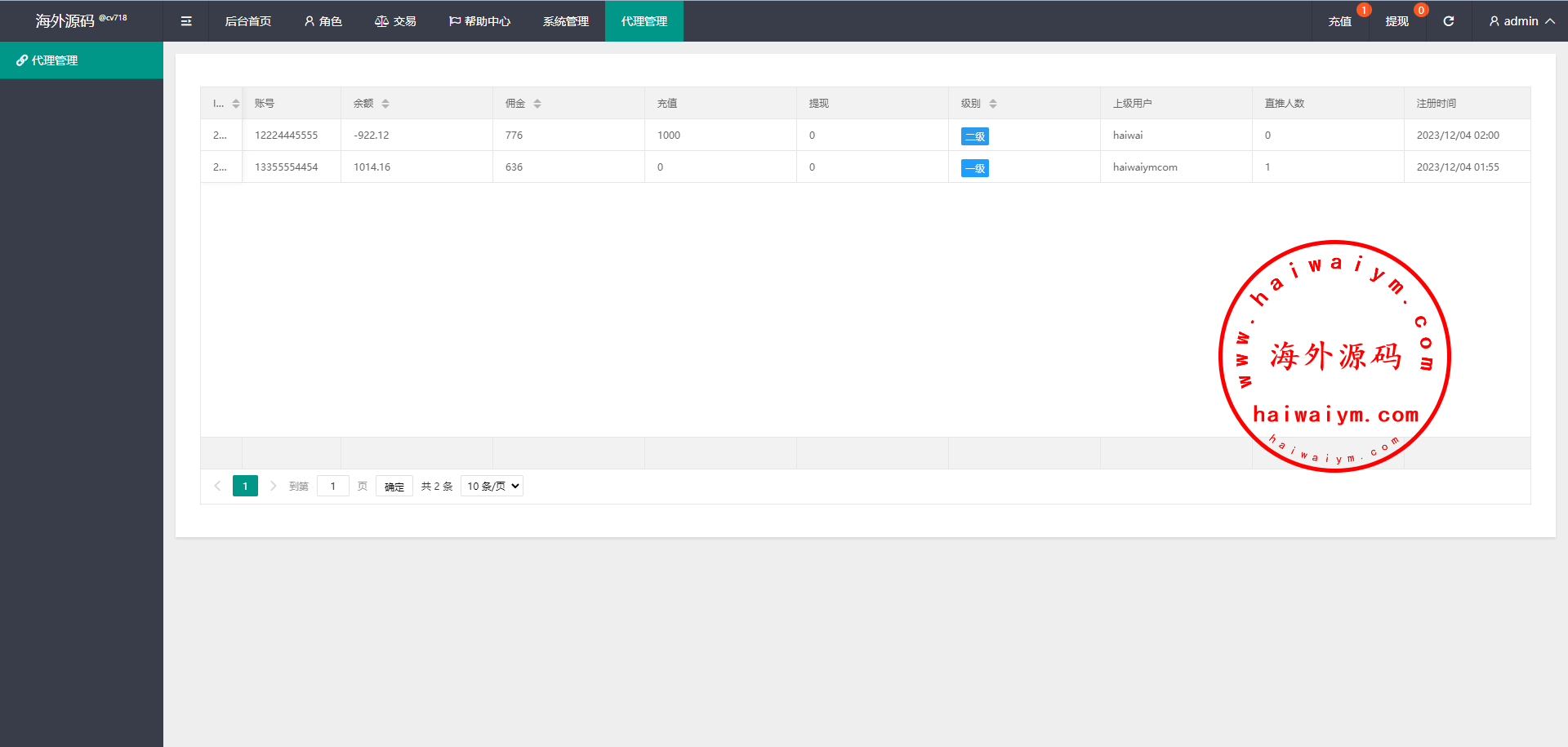Image resolution: width=1568 pixels, height=747 pixels.
Task: Open the 10 条/页 page size dropdown
Action: click(x=492, y=486)
